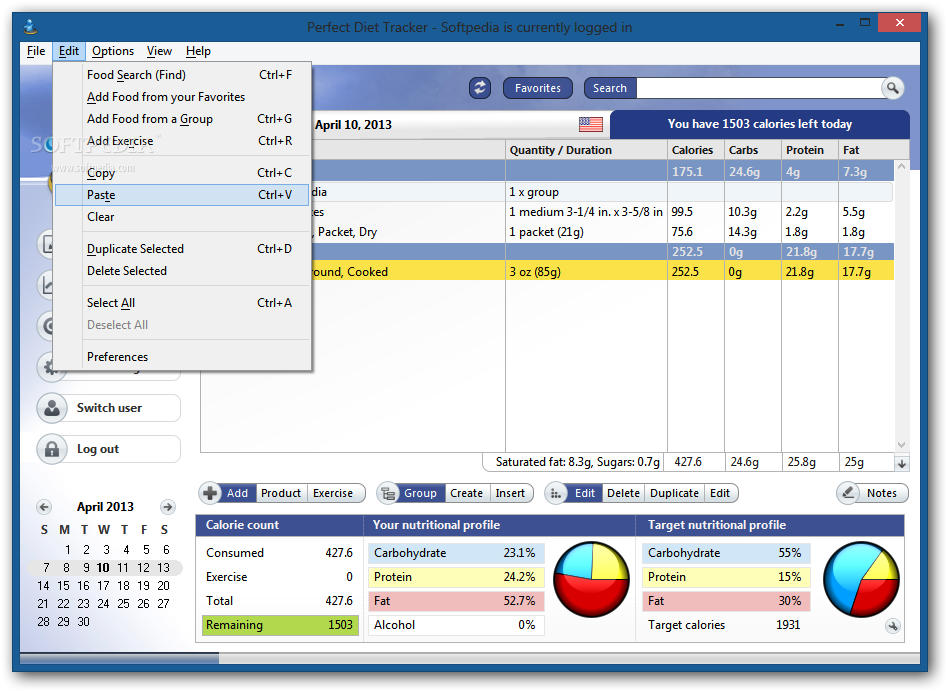948x692 pixels.
Task: Choose Add Food from your Favorites
Action: click(x=182, y=97)
